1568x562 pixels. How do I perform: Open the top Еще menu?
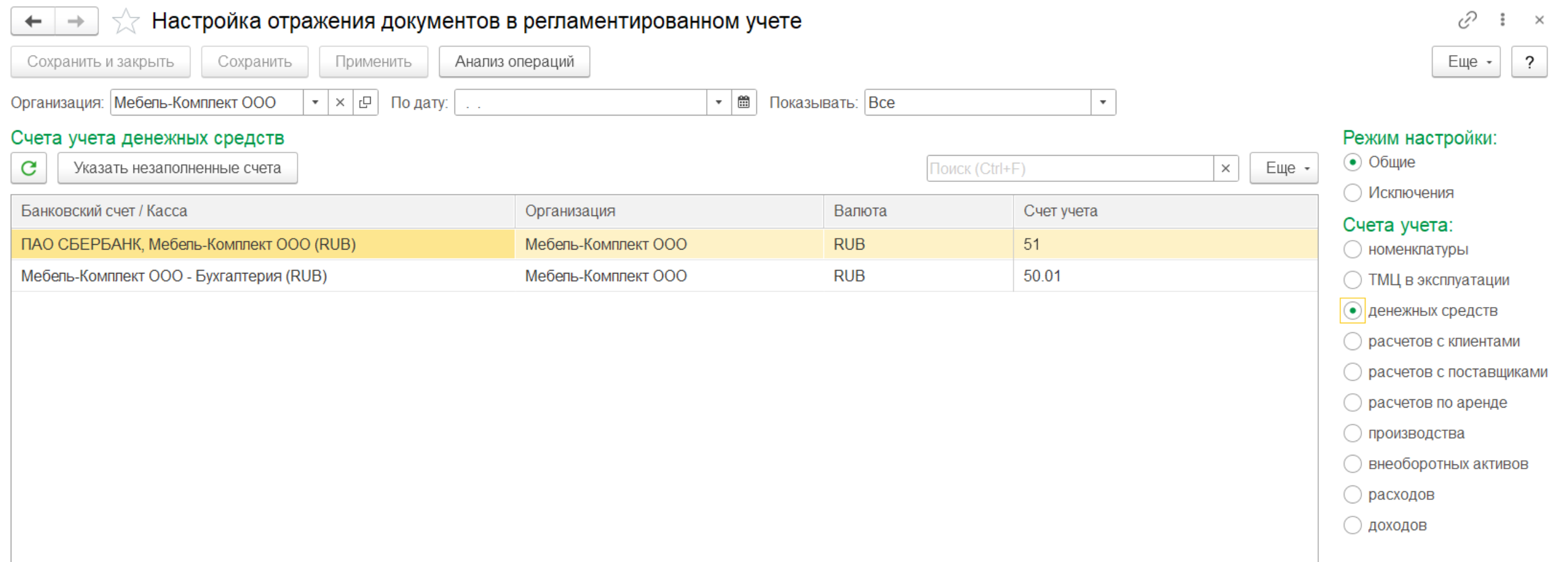tap(1466, 62)
